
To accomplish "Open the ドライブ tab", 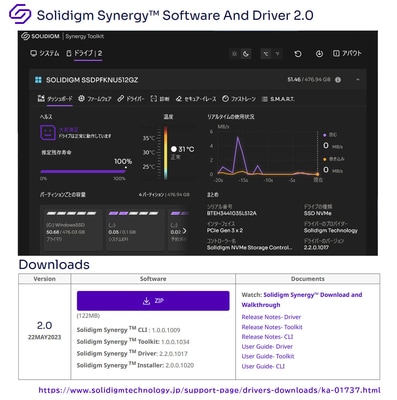I will [84, 53].
